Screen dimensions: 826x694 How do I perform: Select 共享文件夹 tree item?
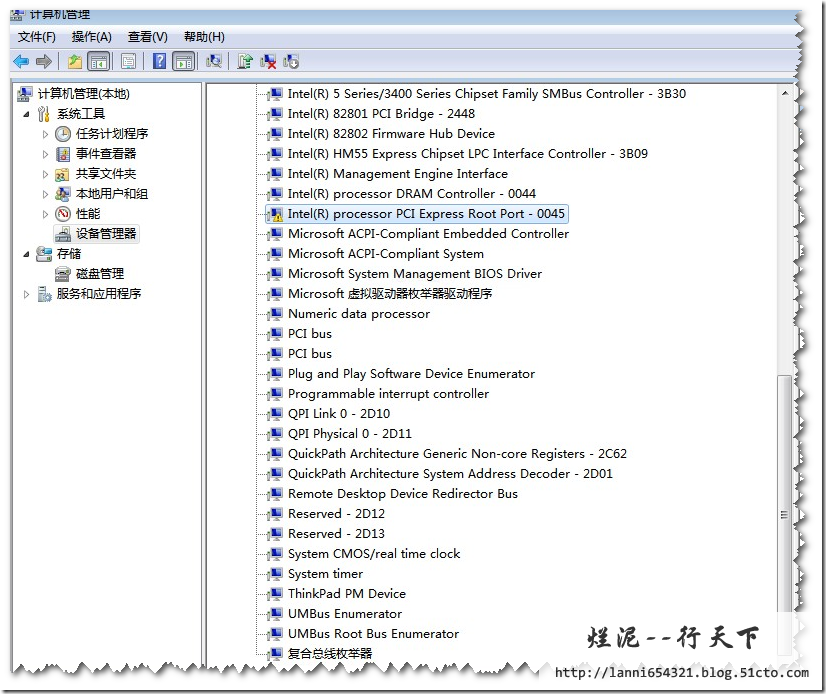pos(106,174)
